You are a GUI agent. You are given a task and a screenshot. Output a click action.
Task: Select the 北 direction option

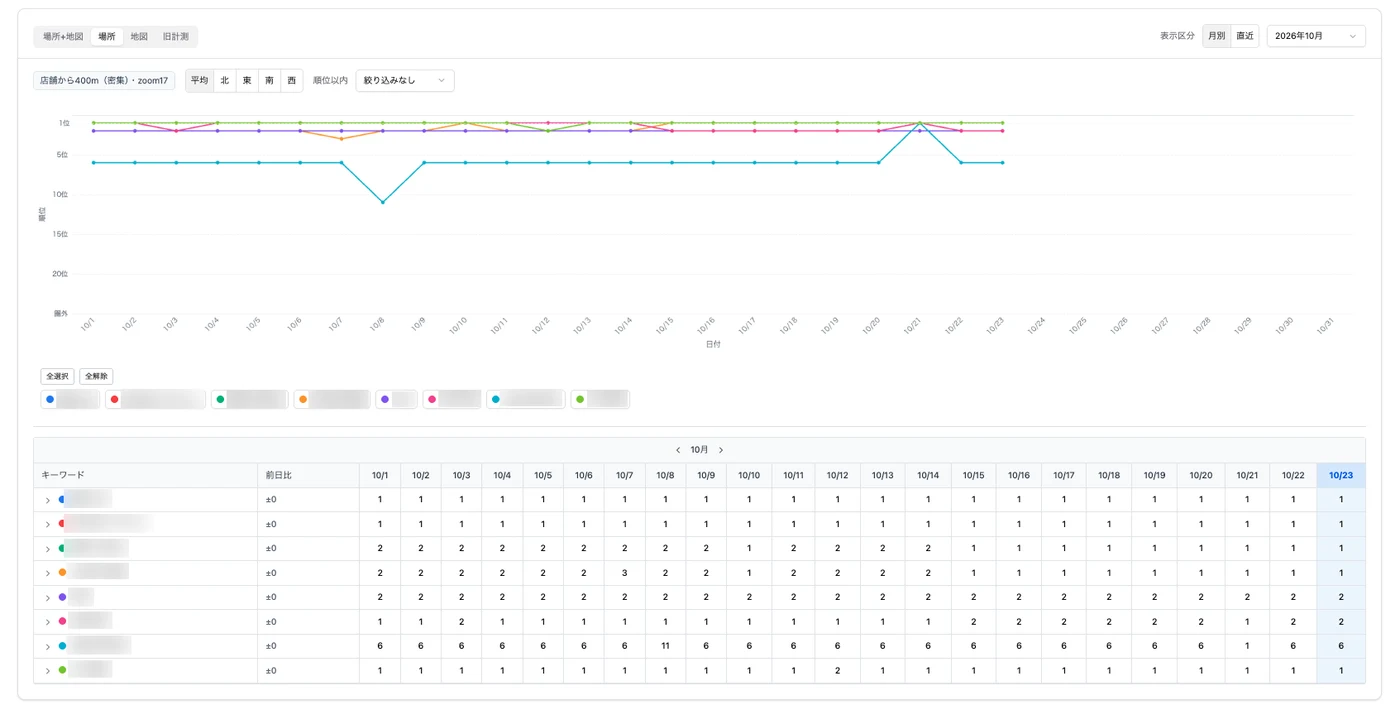click(x=225, y=80)
